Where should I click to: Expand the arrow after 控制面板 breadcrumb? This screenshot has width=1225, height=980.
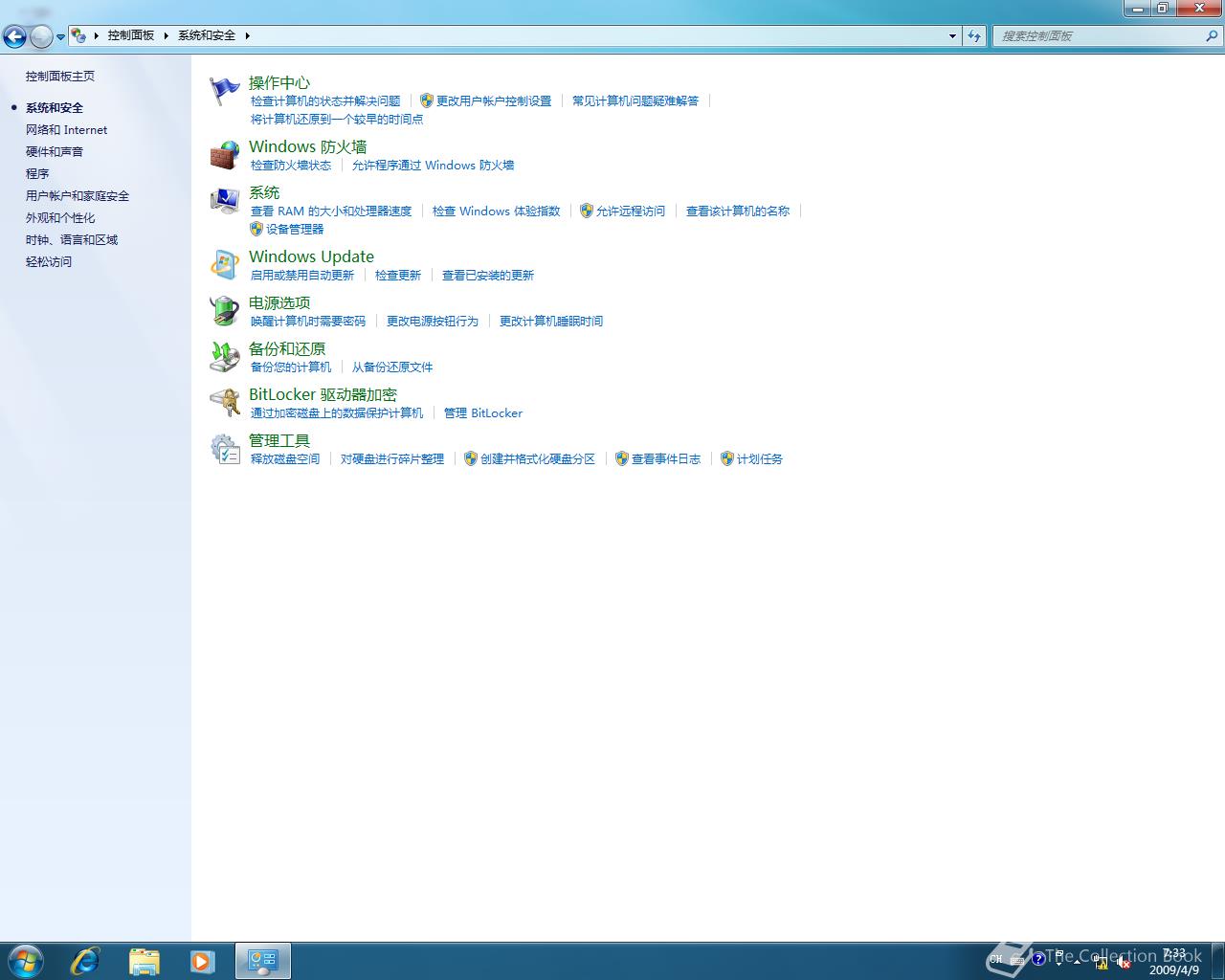click(166, 35)
